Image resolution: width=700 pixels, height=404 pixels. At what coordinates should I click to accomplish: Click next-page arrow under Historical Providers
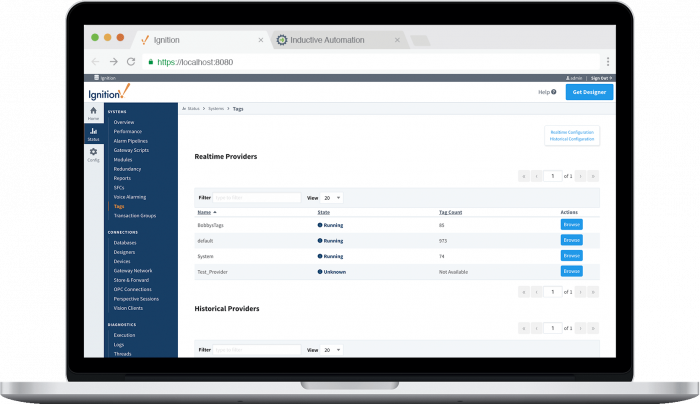coord(580,329)
